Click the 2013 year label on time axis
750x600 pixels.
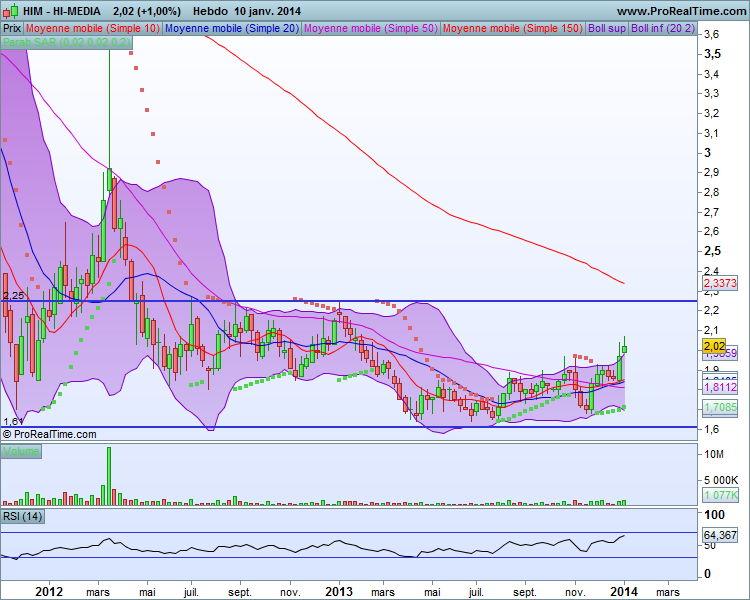339,592
